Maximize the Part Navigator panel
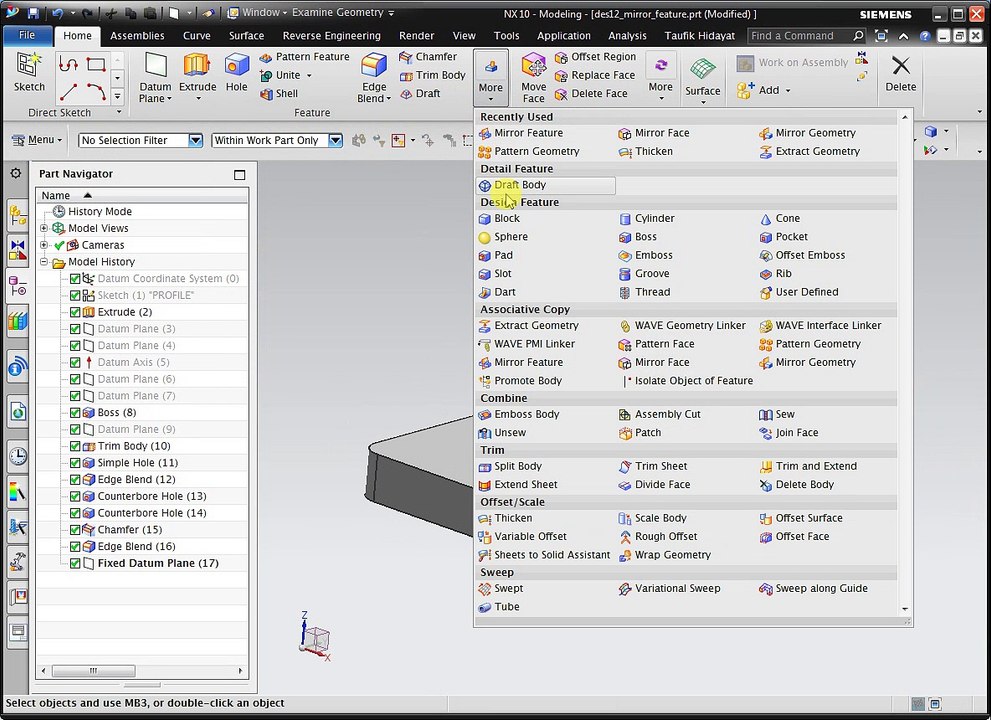The width and height of the screenshot is (991, 720). (x=240, y=174)
